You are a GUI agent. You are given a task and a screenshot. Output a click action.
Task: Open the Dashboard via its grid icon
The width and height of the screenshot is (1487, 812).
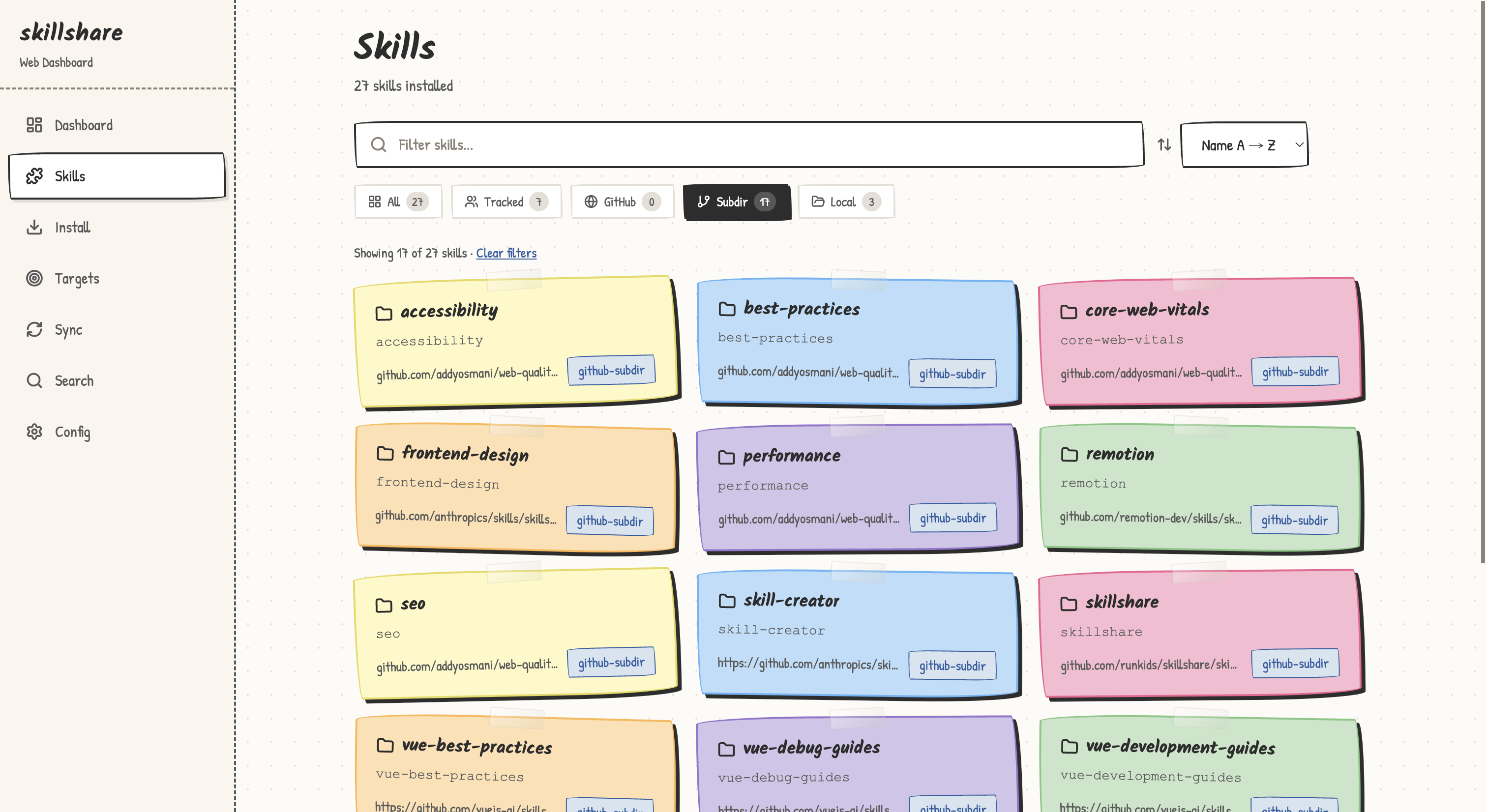(x=34, y=125)
